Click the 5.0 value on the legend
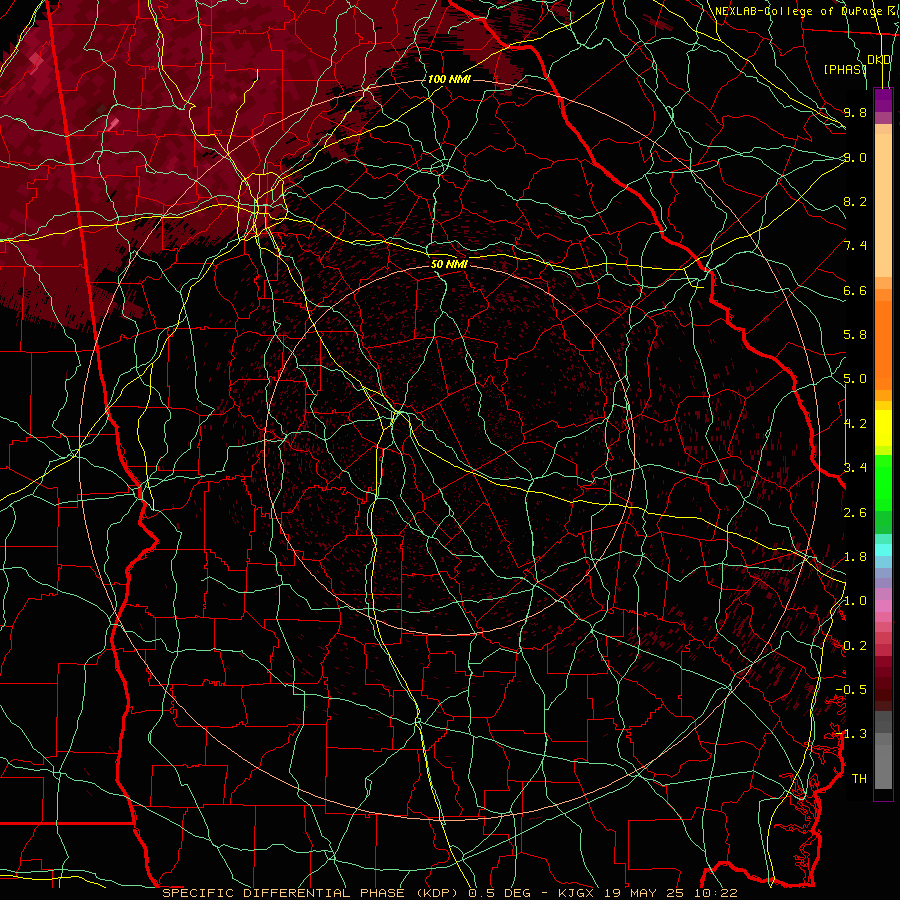Screen dimensions: 900x900 pos(855,379)
